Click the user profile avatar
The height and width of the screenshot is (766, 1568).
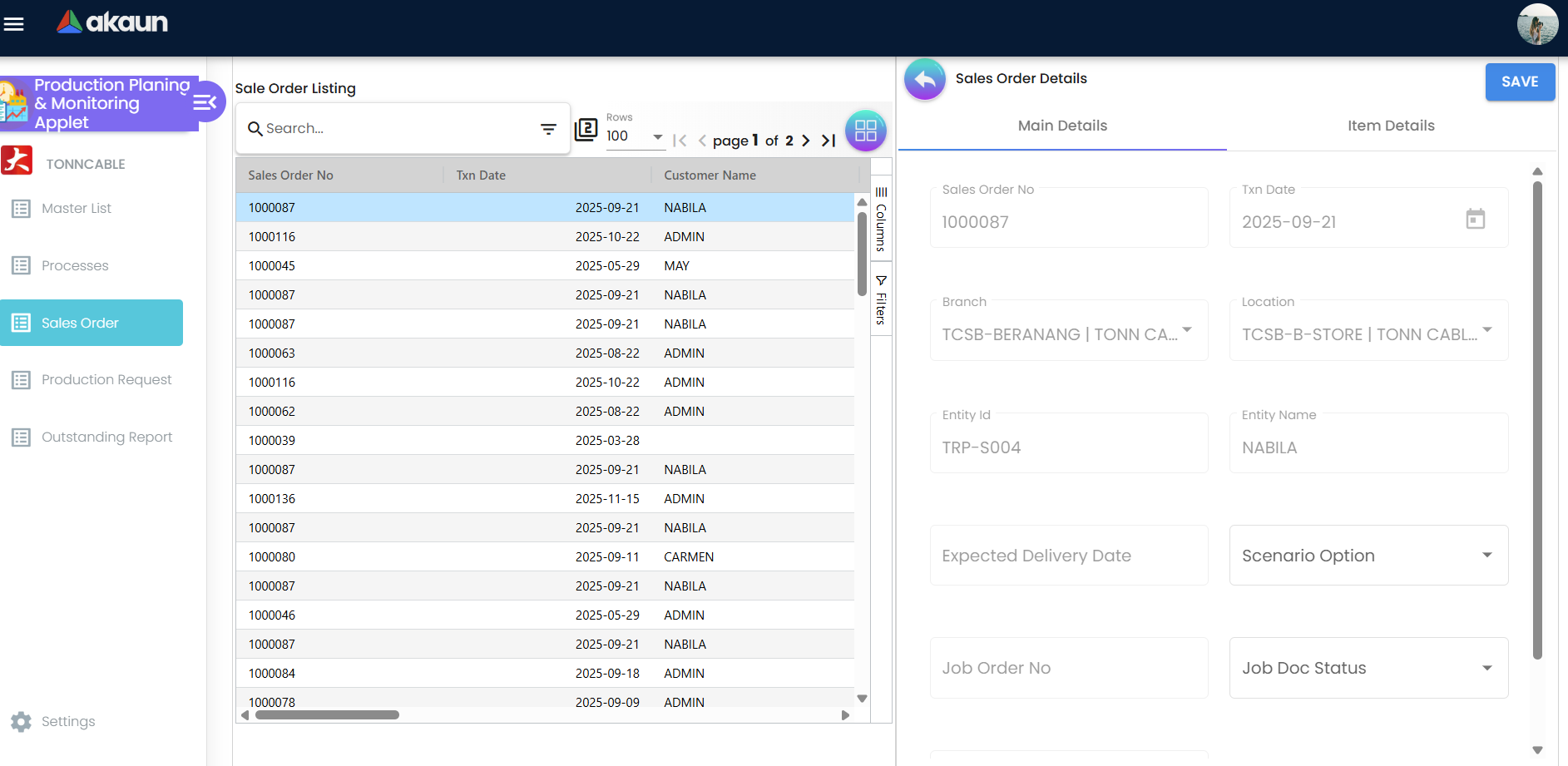tap(1536, 24)
